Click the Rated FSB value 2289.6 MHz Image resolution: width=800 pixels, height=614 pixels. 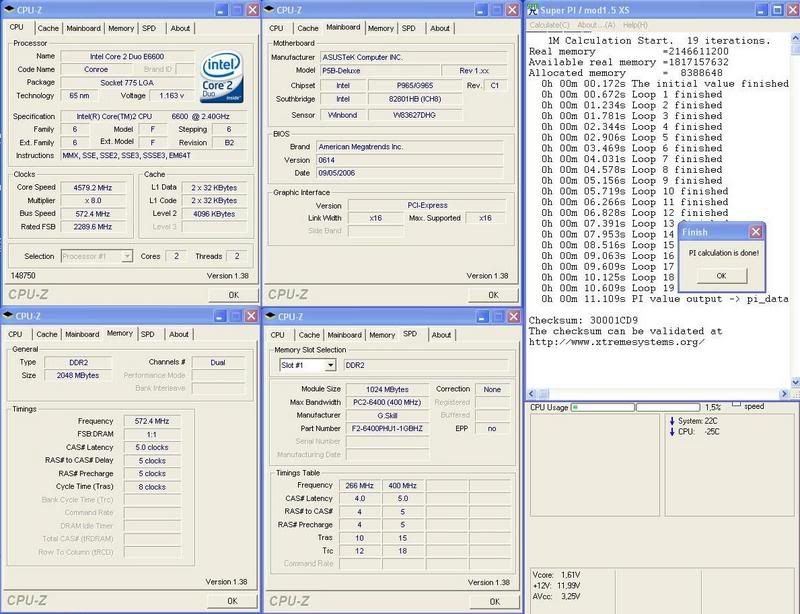[93, 227]
